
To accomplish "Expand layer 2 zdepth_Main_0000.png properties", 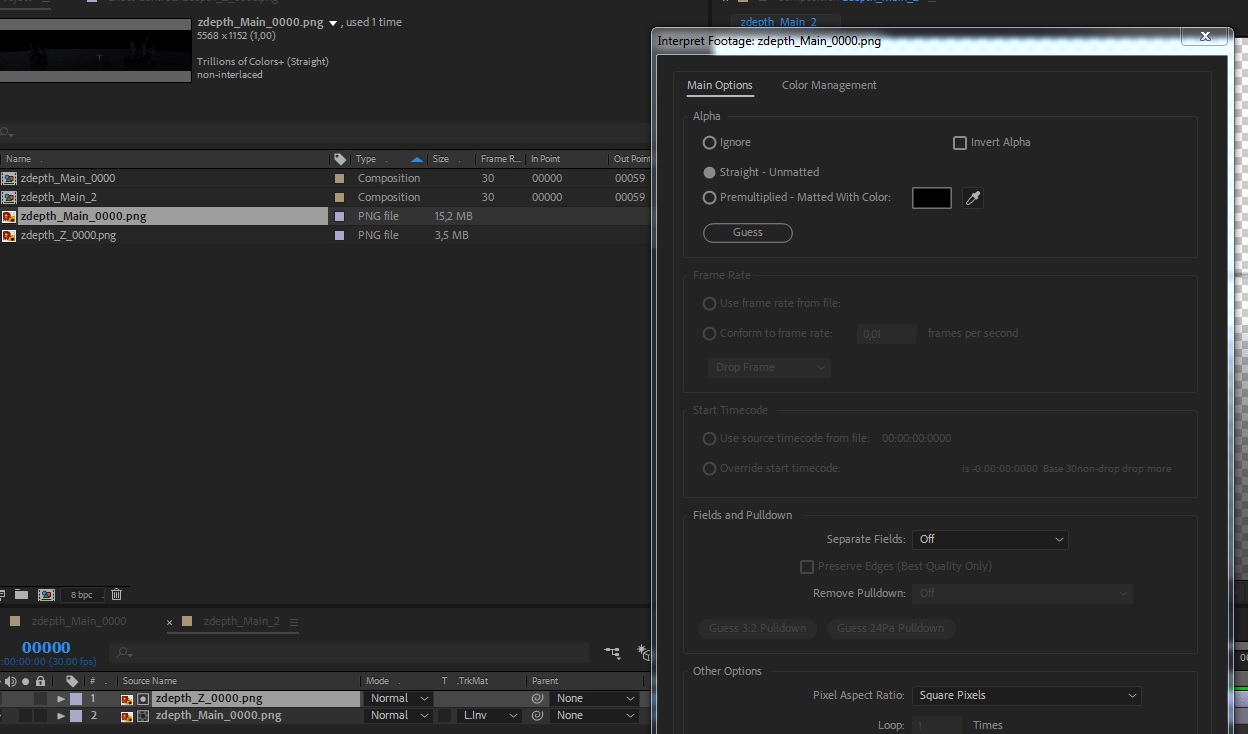I will pos(61,716).
